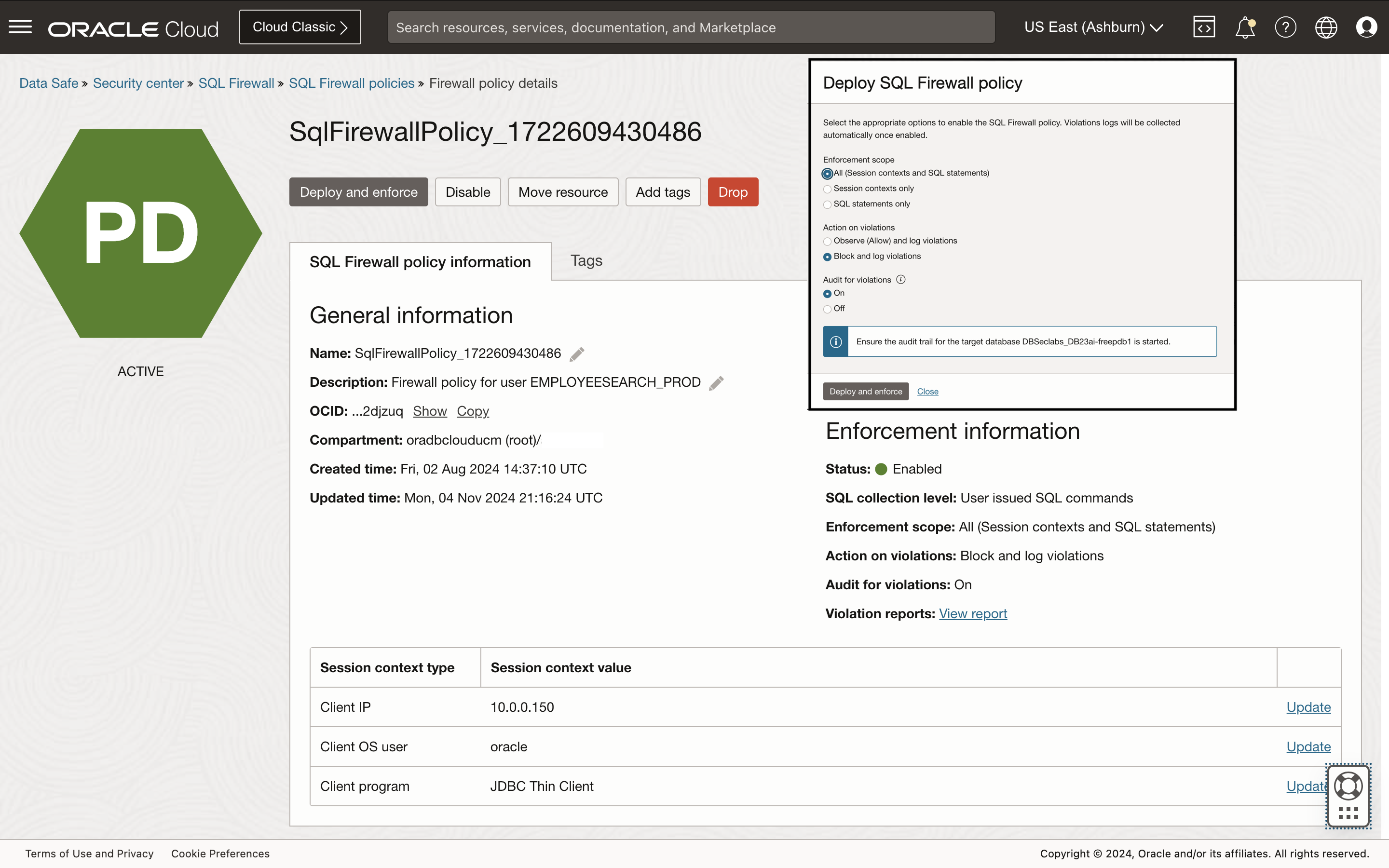Open the notifications bell

[1244, 27]
